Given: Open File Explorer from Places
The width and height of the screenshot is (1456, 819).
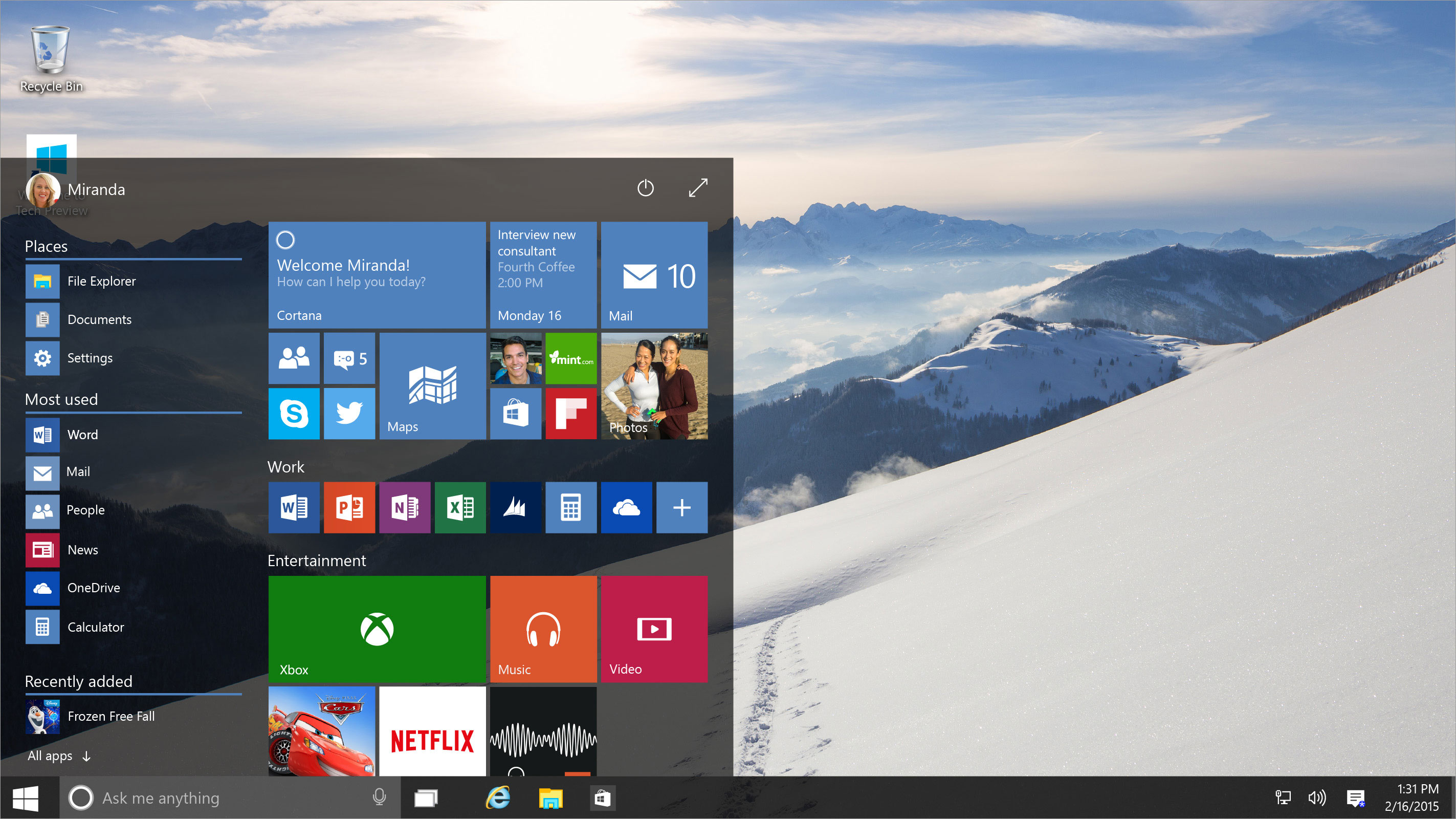Looking at the screenshot, I should (100, 280).
